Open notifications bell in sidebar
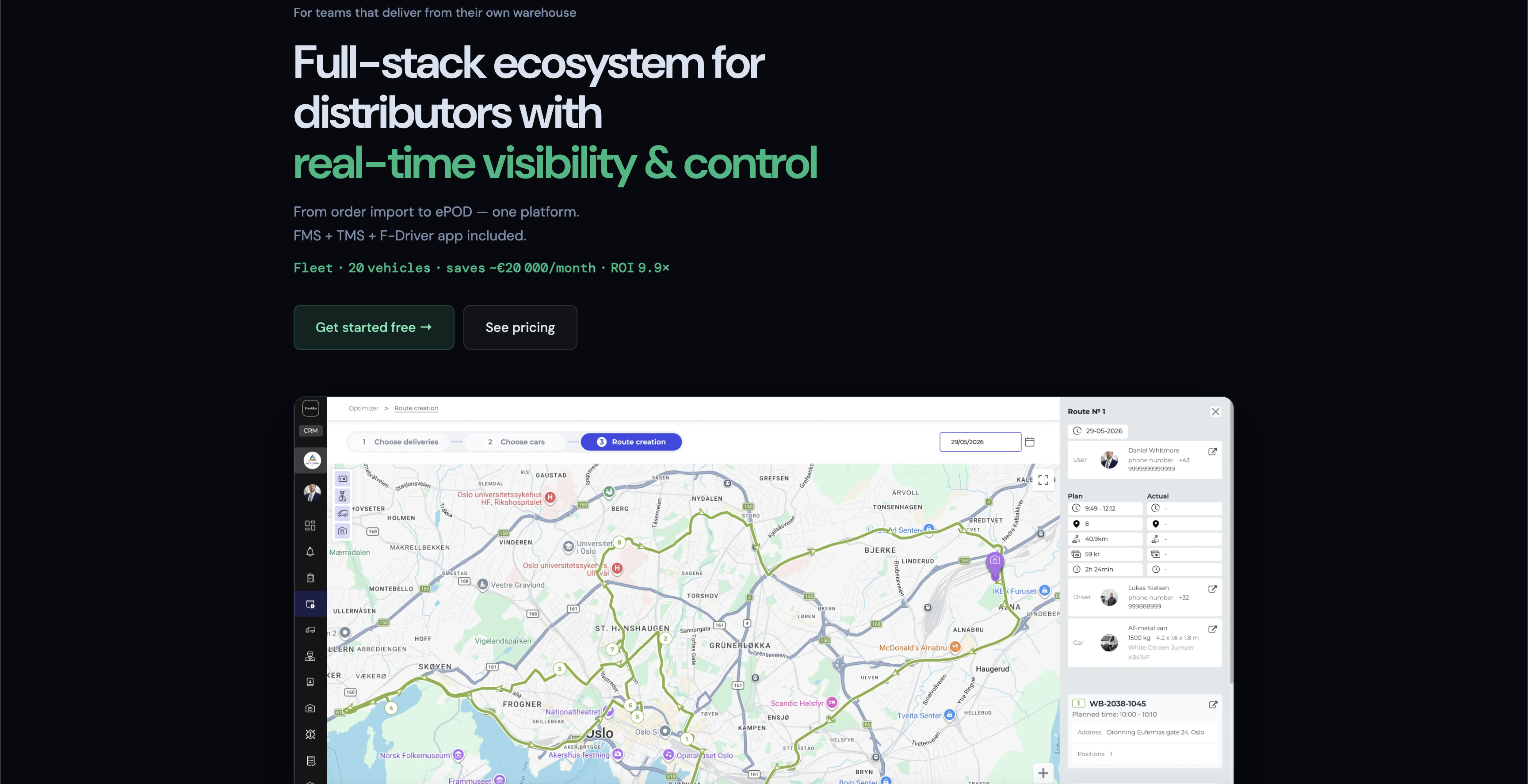This screenshot has height=784, width=1528. point(310,552)
